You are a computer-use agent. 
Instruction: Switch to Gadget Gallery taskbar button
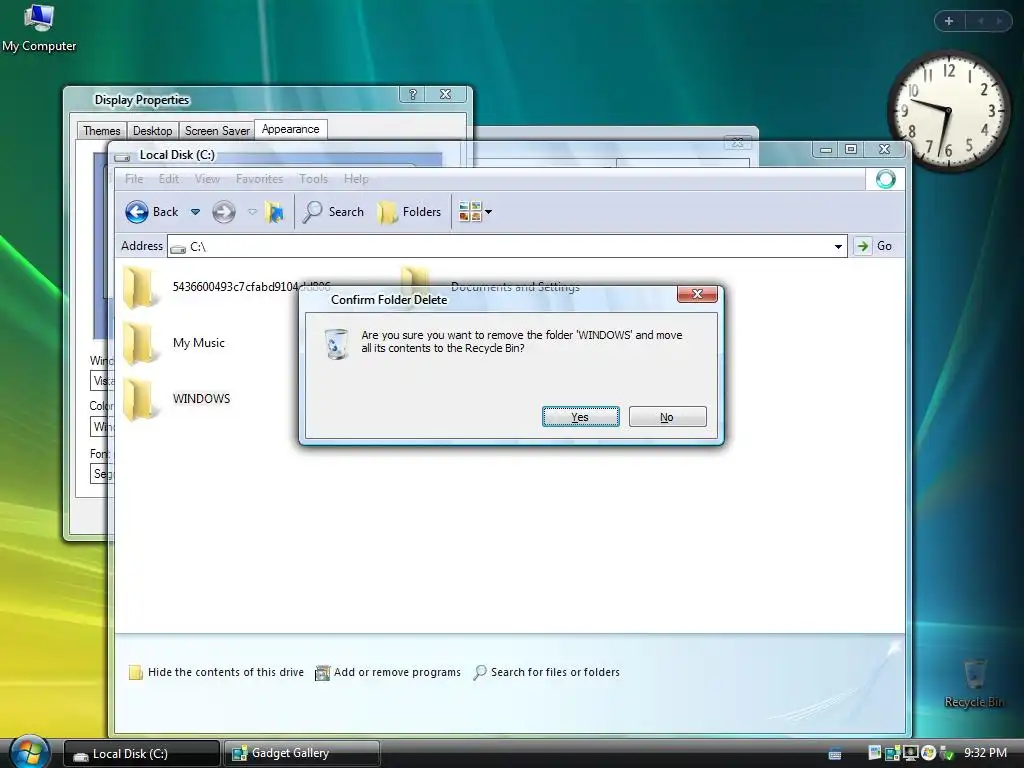(x=302, y=754)
